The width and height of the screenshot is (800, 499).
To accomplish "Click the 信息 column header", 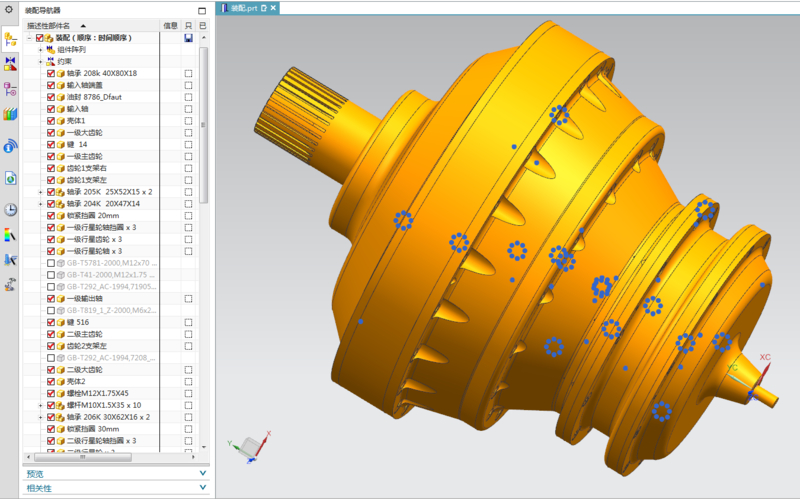I will (x=170, y=26).
